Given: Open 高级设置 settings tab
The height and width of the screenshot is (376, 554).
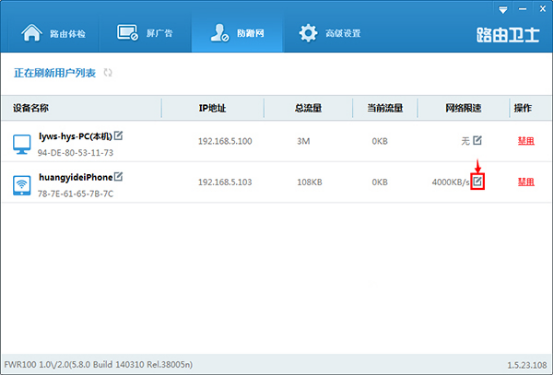Looking at the screenshot, I should [330, 33].
